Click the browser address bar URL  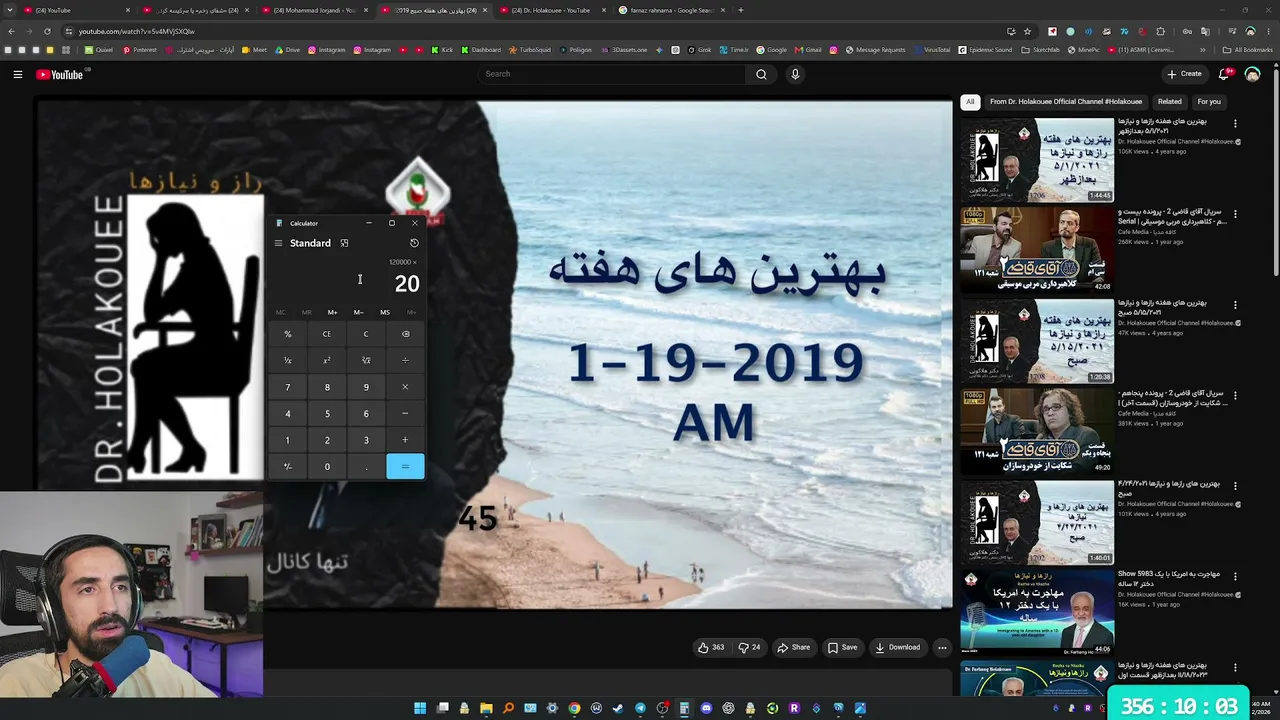137,31
